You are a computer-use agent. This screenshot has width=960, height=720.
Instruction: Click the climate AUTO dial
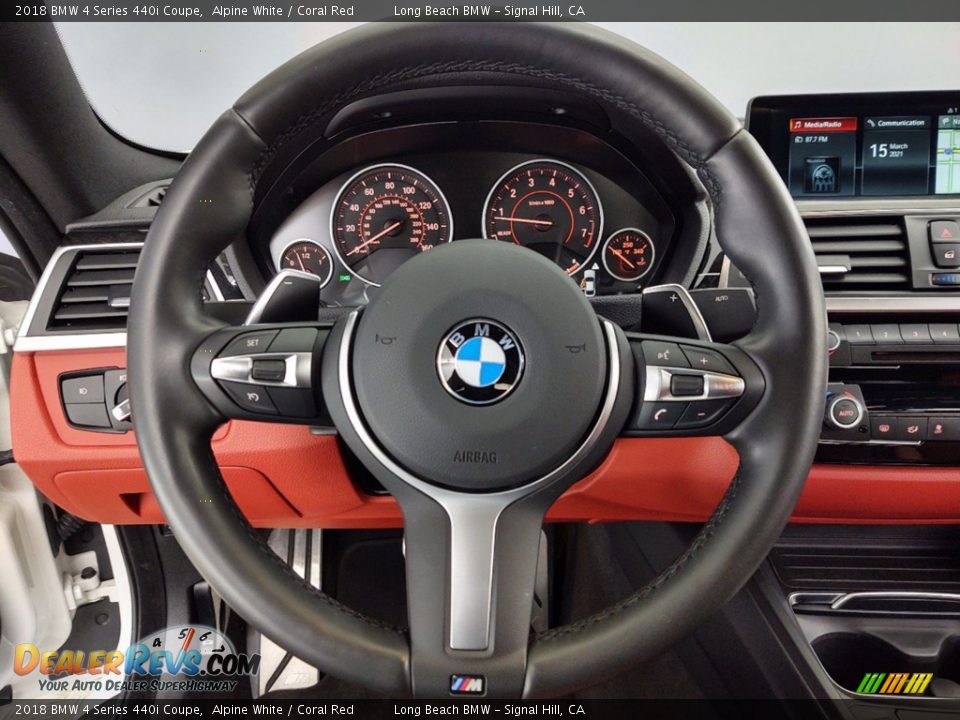pos(845,412)
